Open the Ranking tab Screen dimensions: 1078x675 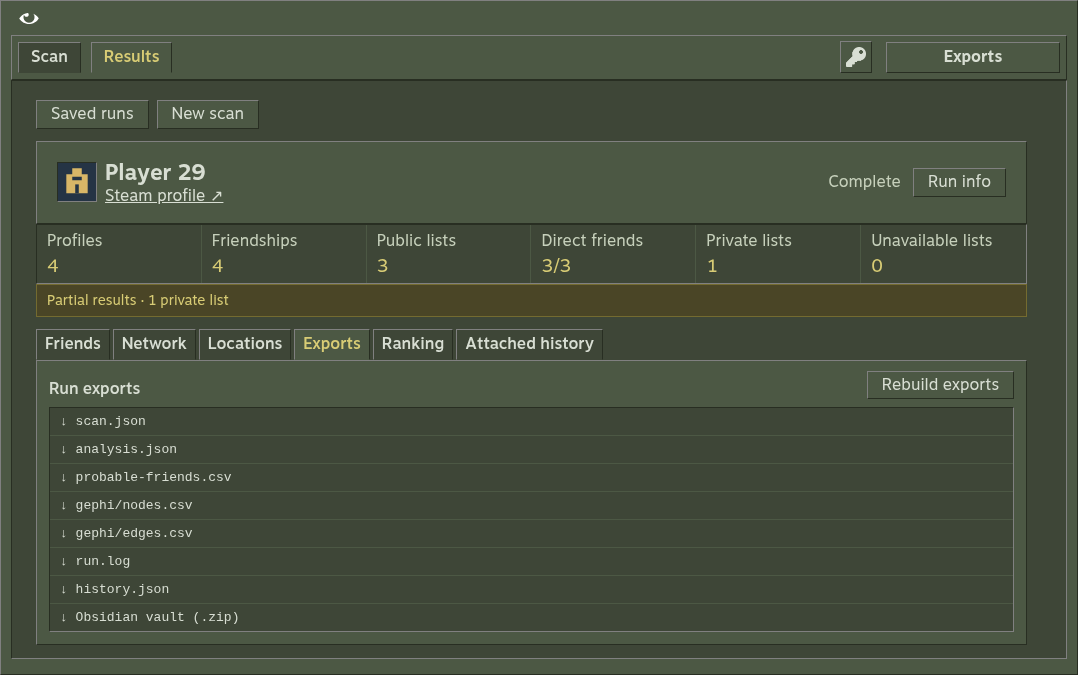click(412, 344)
